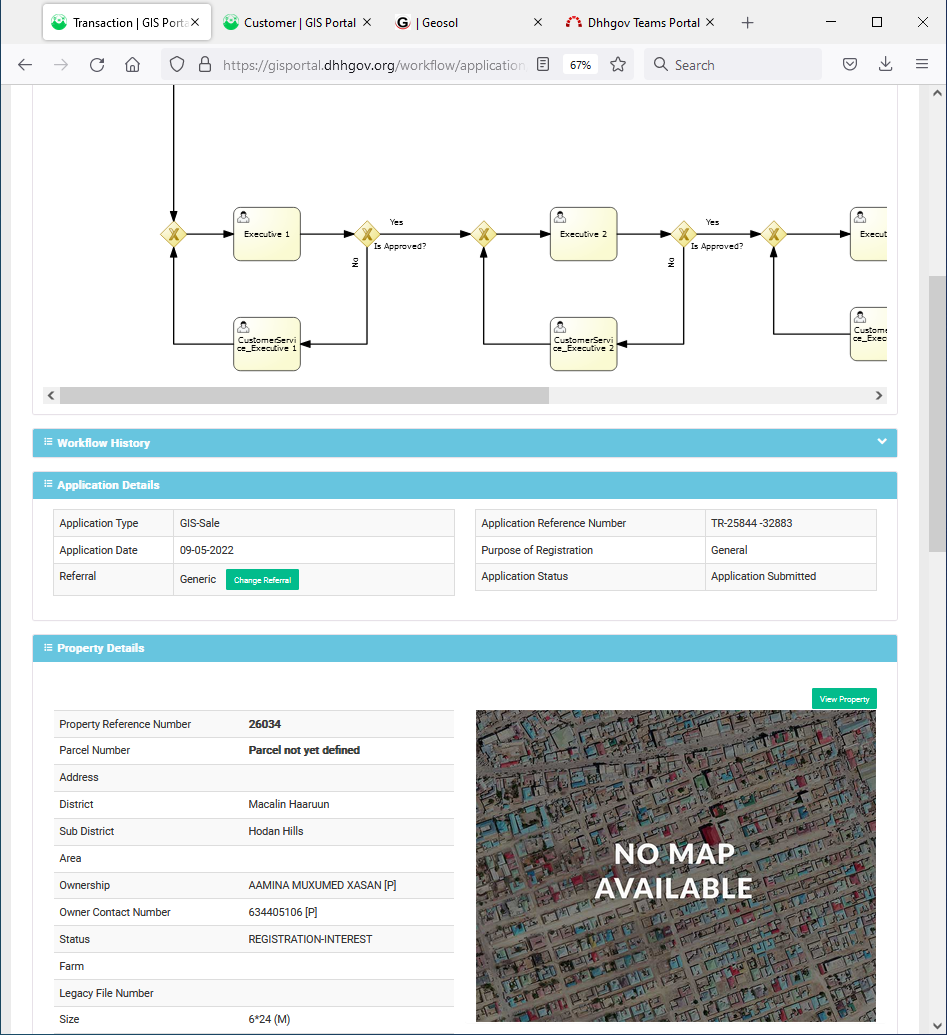The image size is (947, 1035).
Task: Select property reference 26034
Action: [265, 724]
